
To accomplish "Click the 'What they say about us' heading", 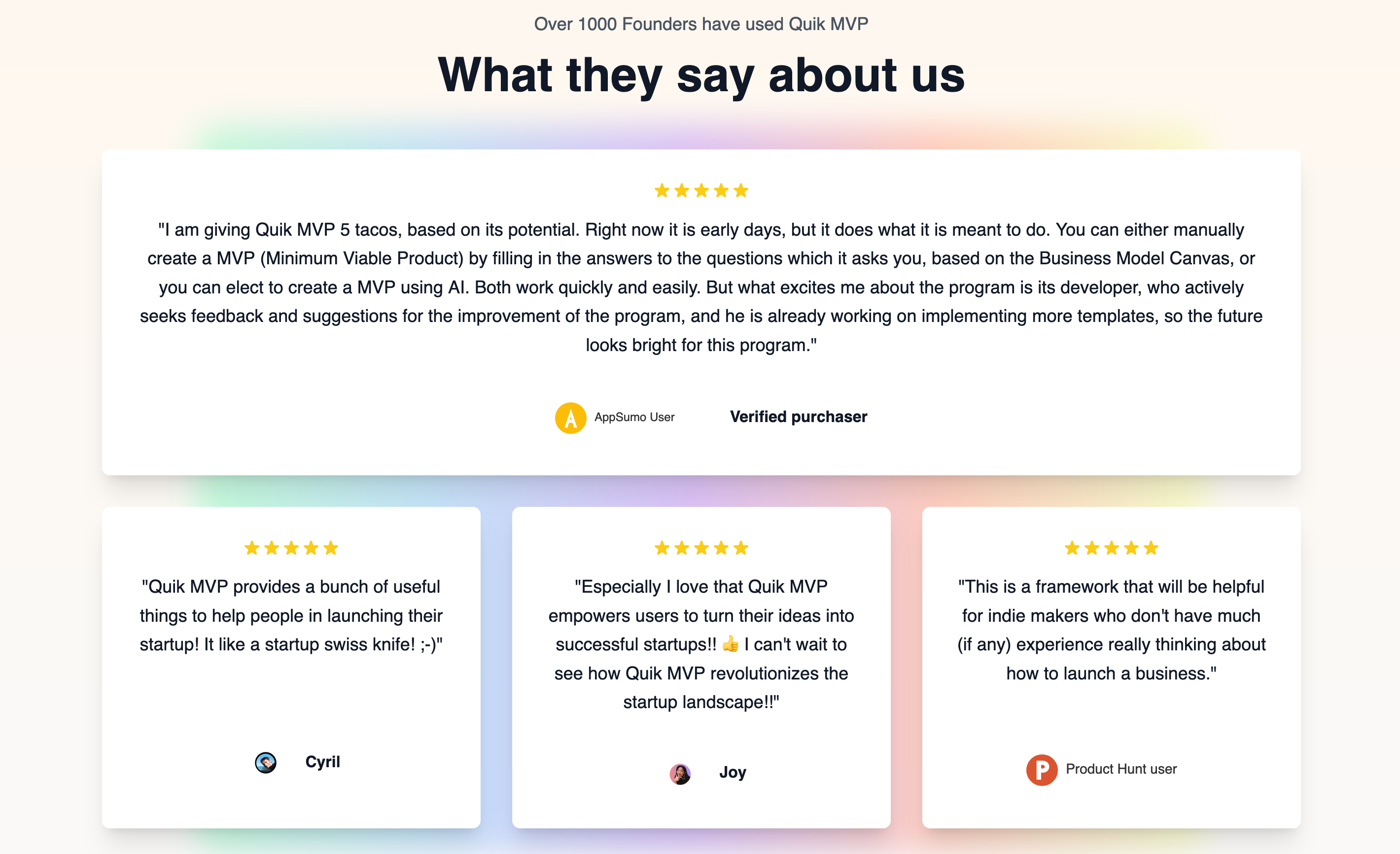I will click(701, 75).
